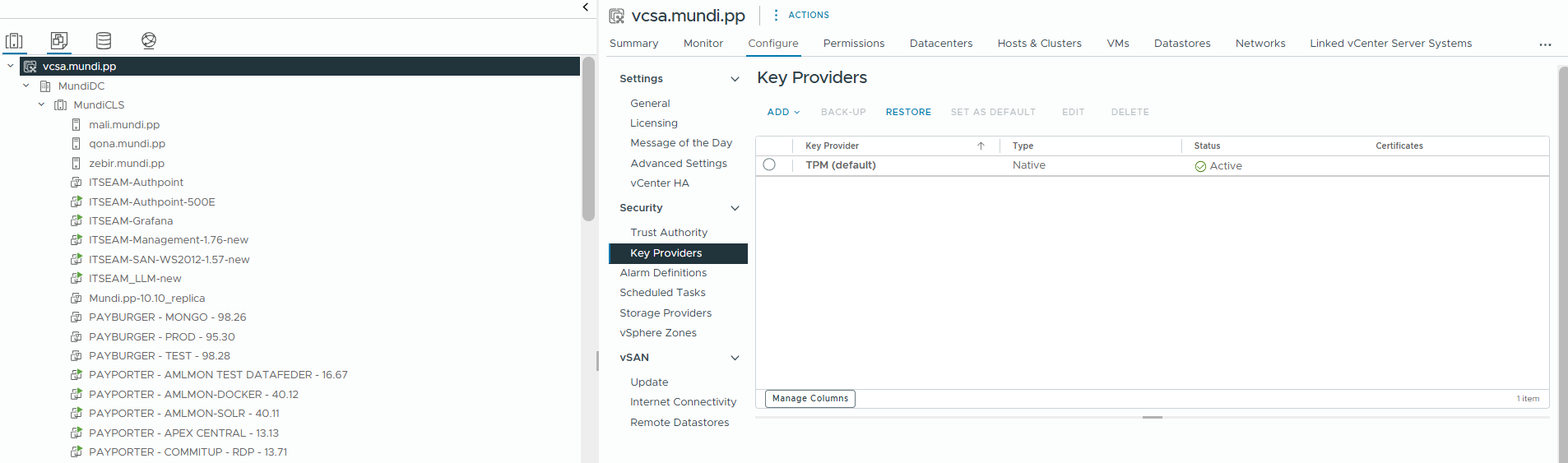1568x463 pixels.
Task: Collapse the MundiDC datacenter tree node
Action: click(x=26, y=86)
